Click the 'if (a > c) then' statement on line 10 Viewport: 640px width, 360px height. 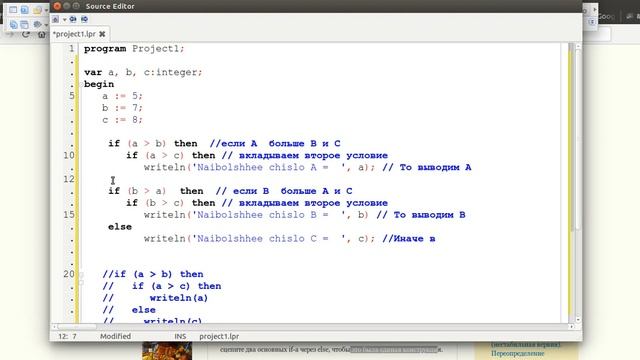tap(171, 156)
